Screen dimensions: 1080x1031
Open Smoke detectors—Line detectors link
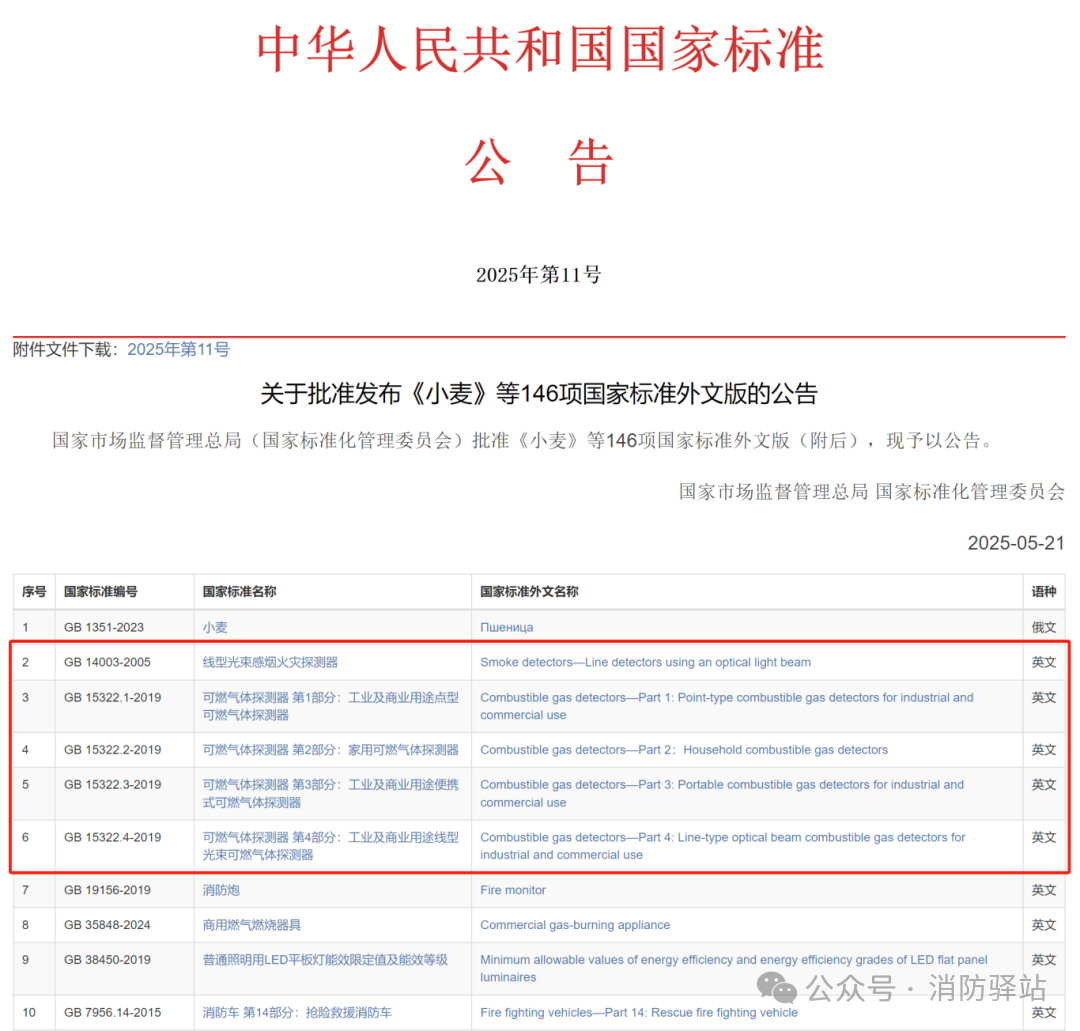click(645, 662)
